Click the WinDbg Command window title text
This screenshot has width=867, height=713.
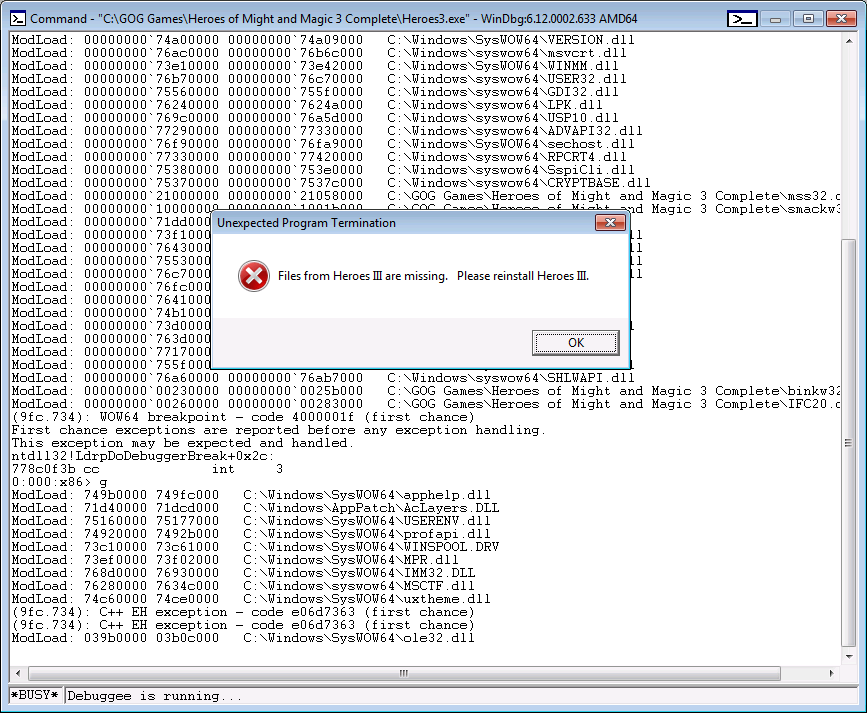click(x=333, y=19)
